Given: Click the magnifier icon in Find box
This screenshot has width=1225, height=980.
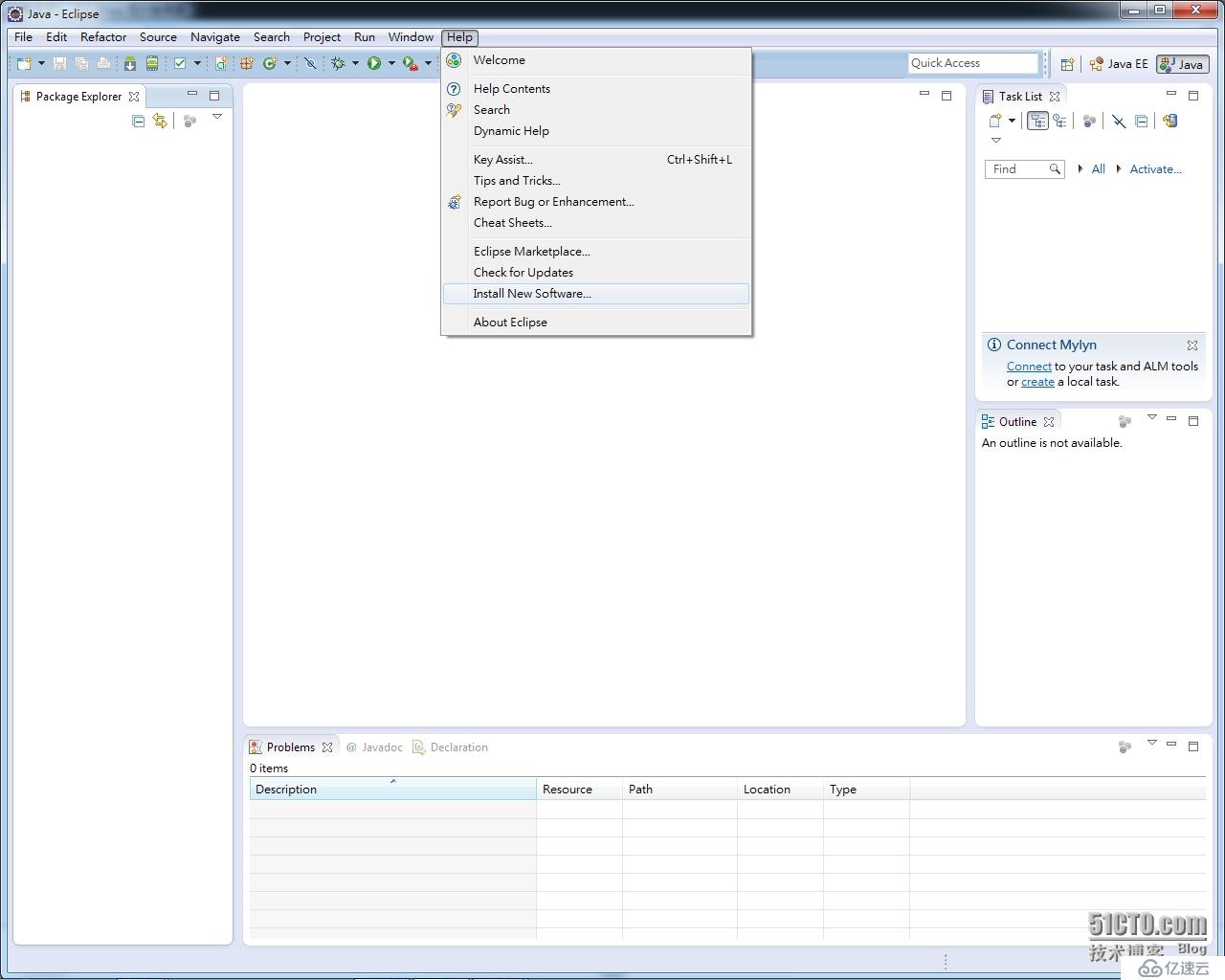Looking at the screenshot, I should (1055, 169).
